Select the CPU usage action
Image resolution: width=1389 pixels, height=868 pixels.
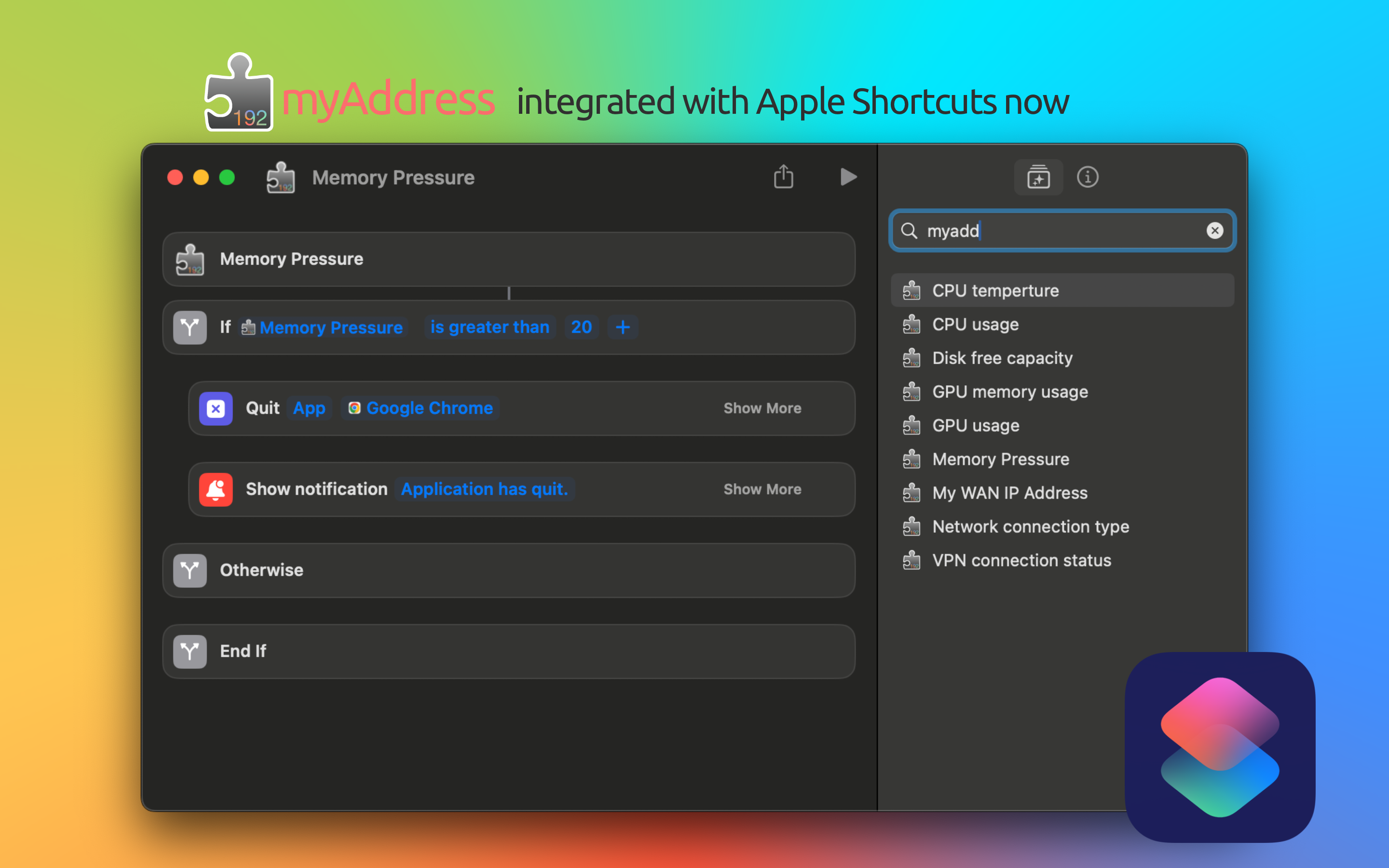[x=1062, y=325]
